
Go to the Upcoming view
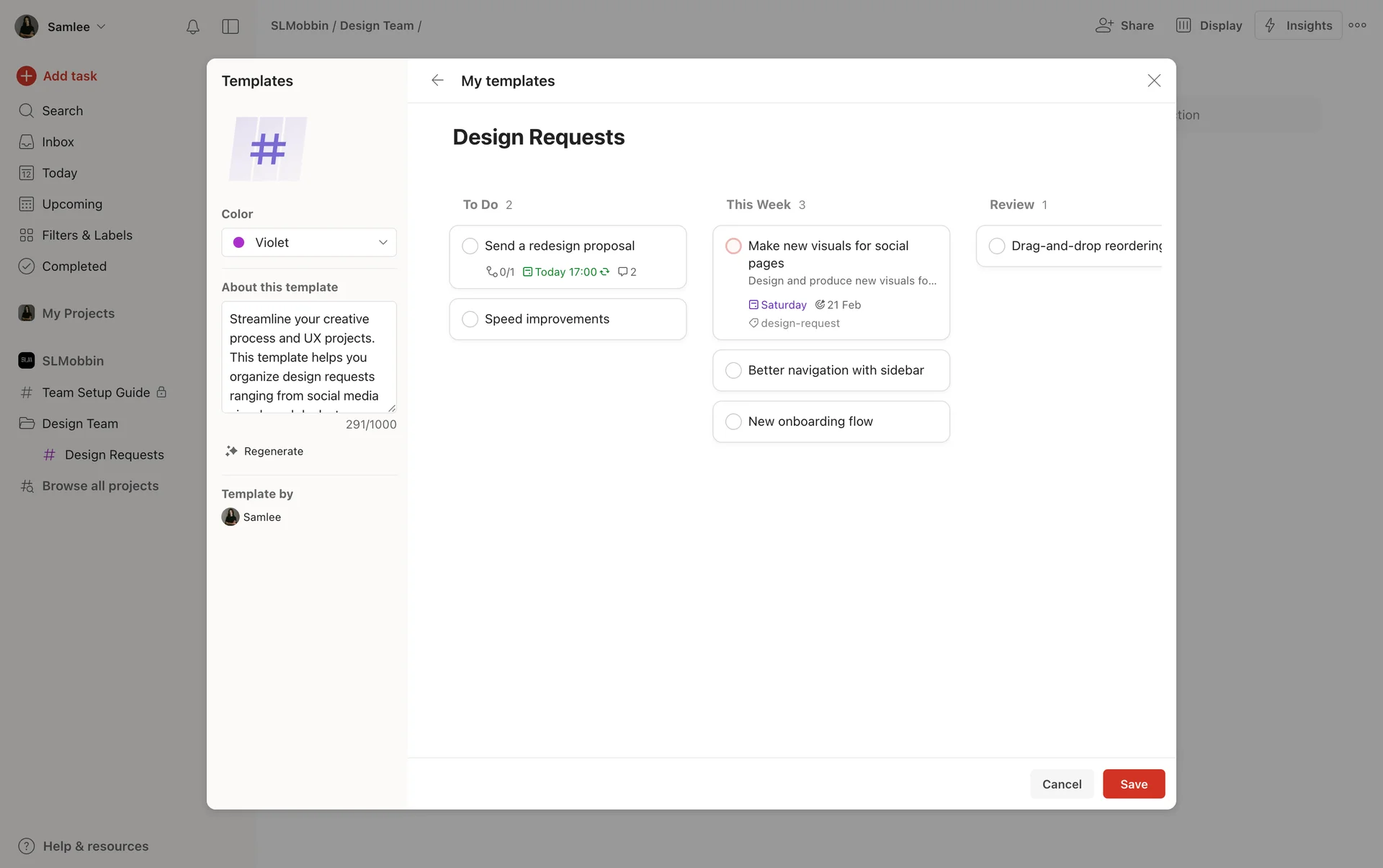click(x=72, y=204)
